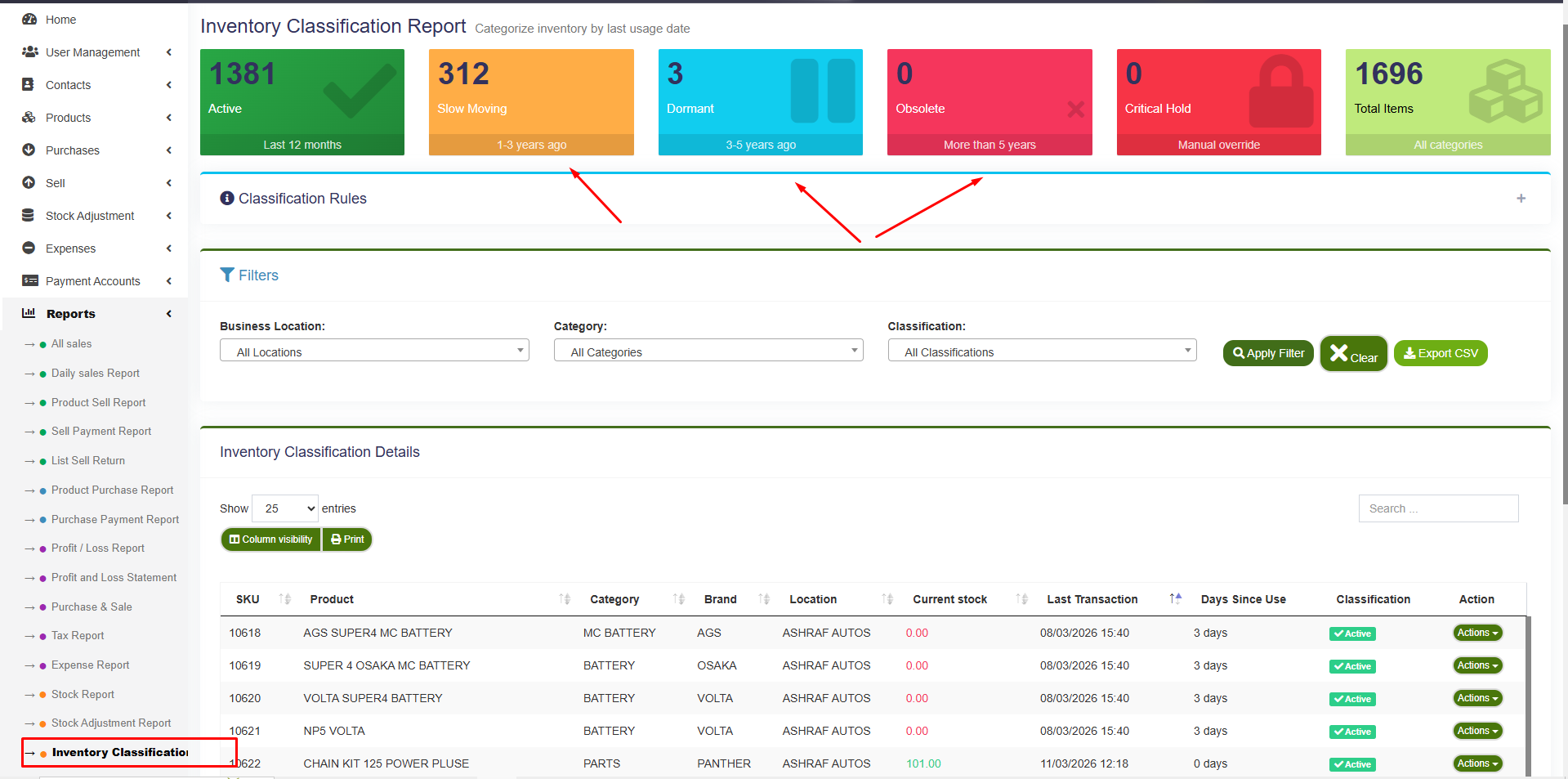Open the All Locations dropdown
This screenshot has height=779, width=1568.
(x=373, y=351)
